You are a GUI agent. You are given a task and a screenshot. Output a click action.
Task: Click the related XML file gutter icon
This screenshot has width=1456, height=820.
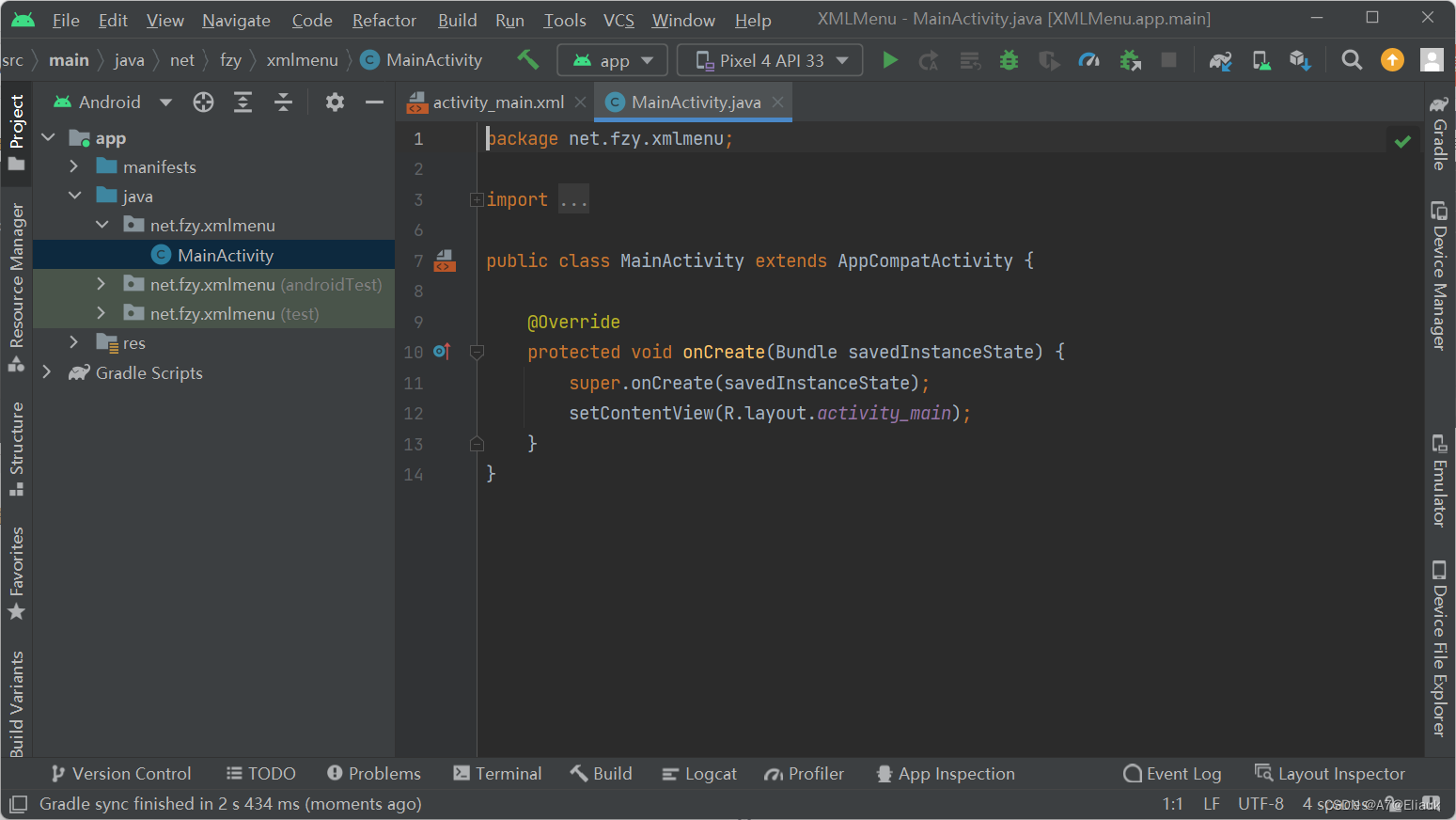tap(445, 260)
